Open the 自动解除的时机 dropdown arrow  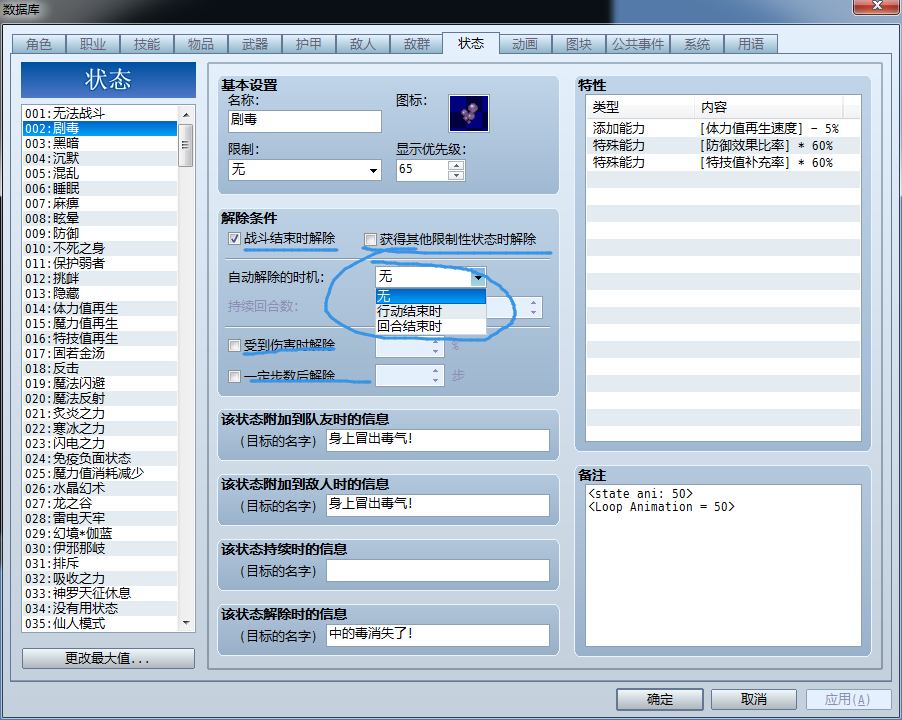(x=478, y=278)
